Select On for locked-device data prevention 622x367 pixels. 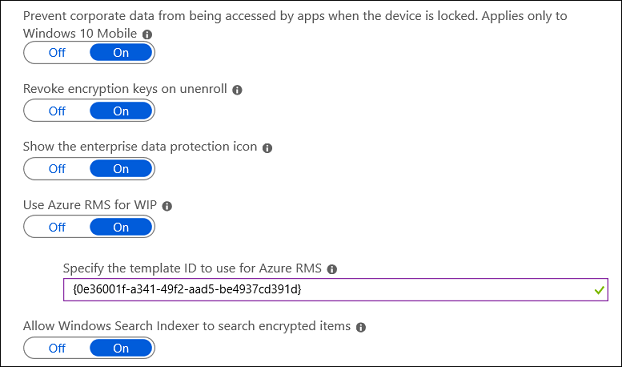121,53
